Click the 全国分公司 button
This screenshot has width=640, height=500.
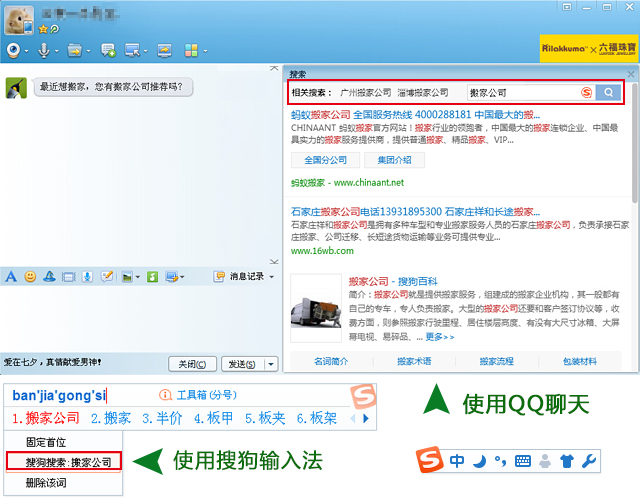[x=325, y=160]
